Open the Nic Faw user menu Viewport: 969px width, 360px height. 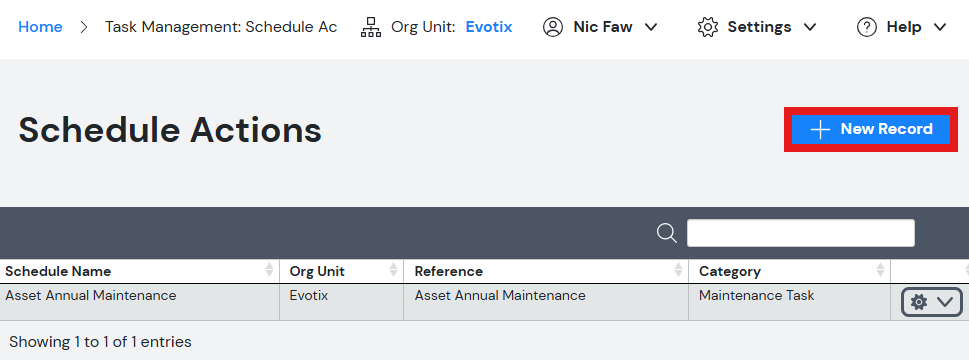coord(615,27)
